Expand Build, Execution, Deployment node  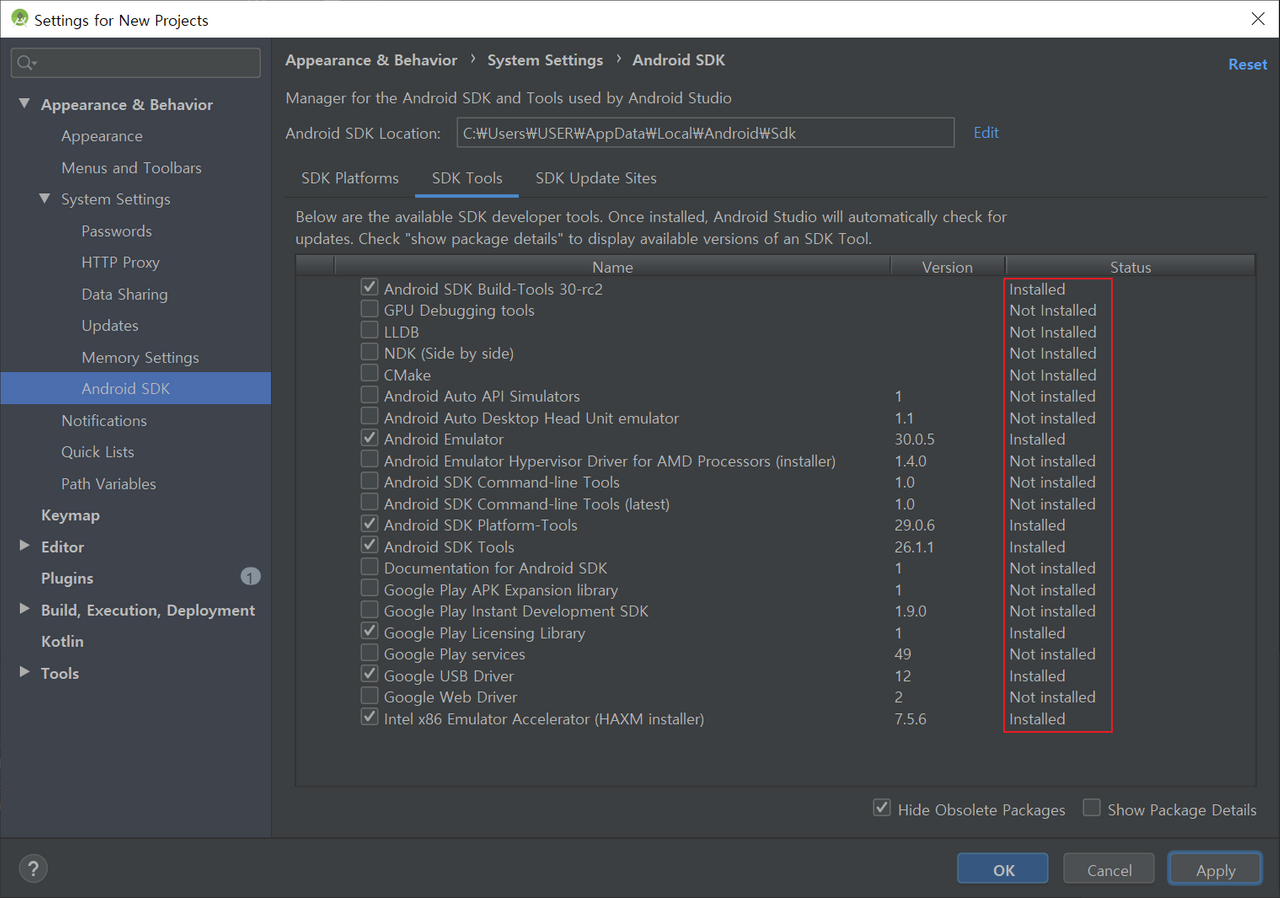[x=25, y=609]
